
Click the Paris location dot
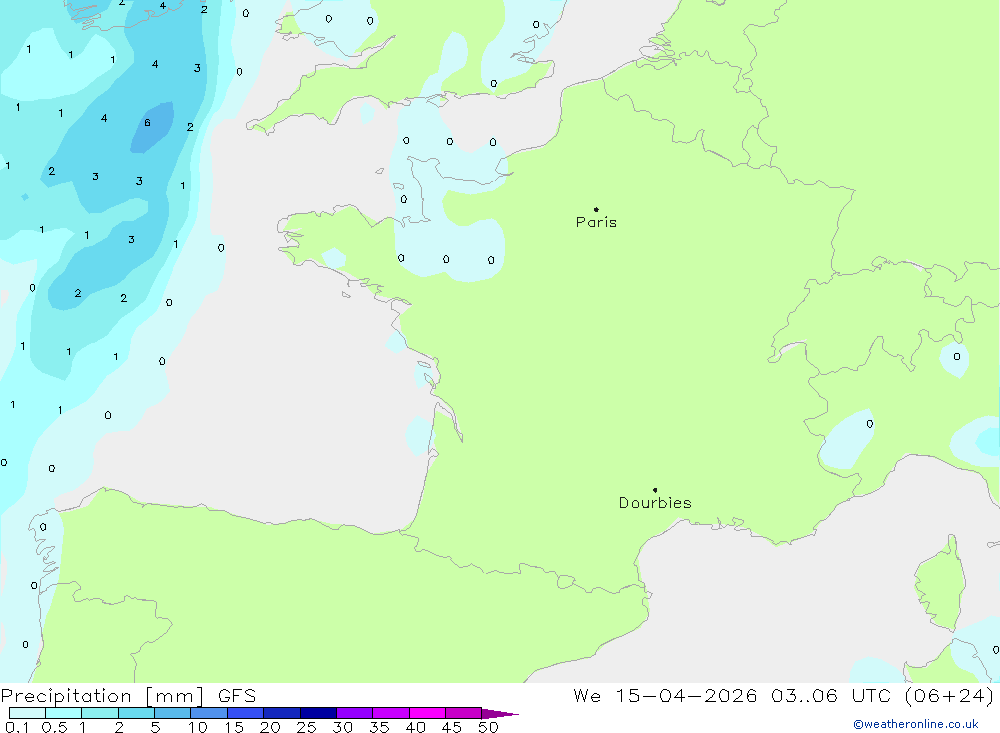point(596,209)
